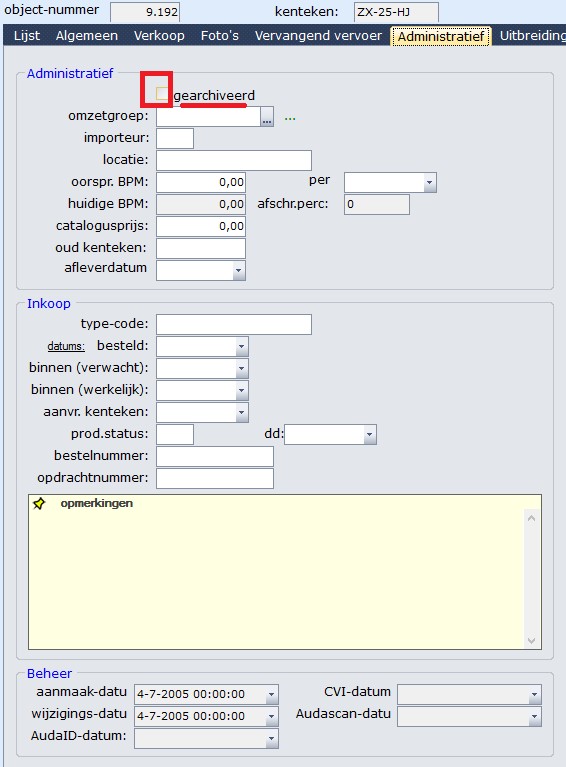Click into the locatie field
The height and width of the screenshot is (767, 566).
[234, 160]
